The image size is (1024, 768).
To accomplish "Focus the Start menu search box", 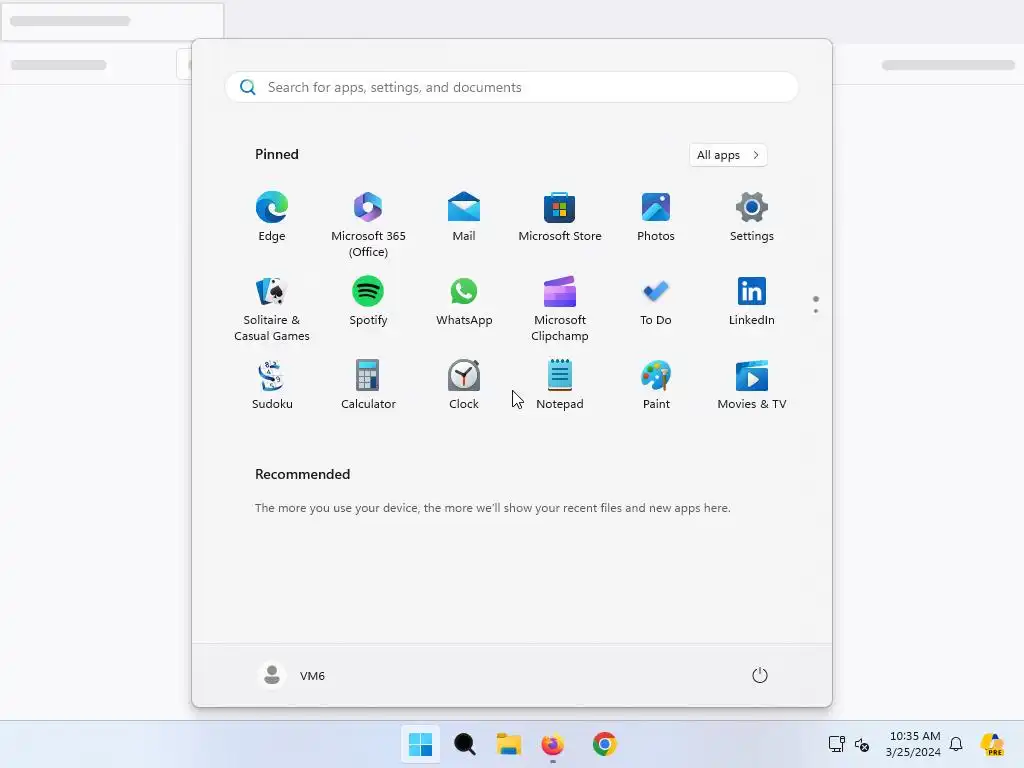I will coord(511,88).
